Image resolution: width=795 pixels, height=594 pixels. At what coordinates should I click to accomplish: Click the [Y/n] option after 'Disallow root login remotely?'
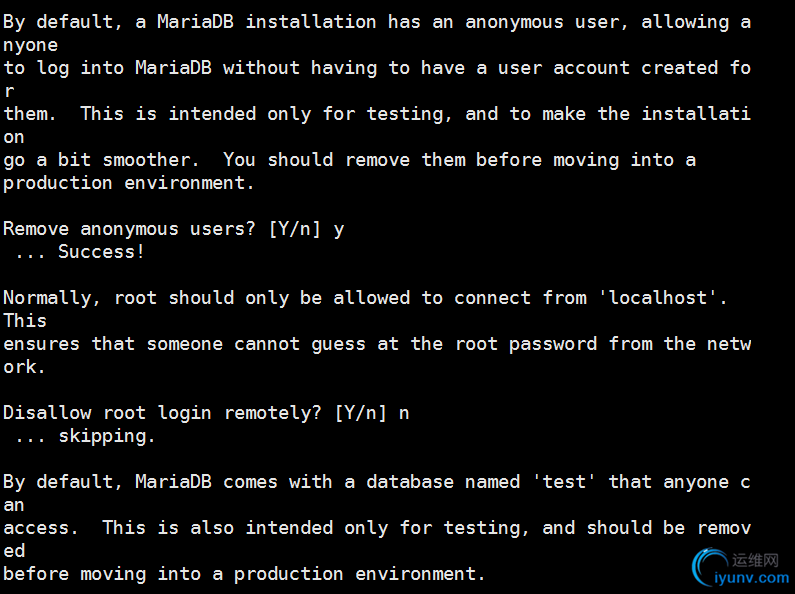coord(361,413)
